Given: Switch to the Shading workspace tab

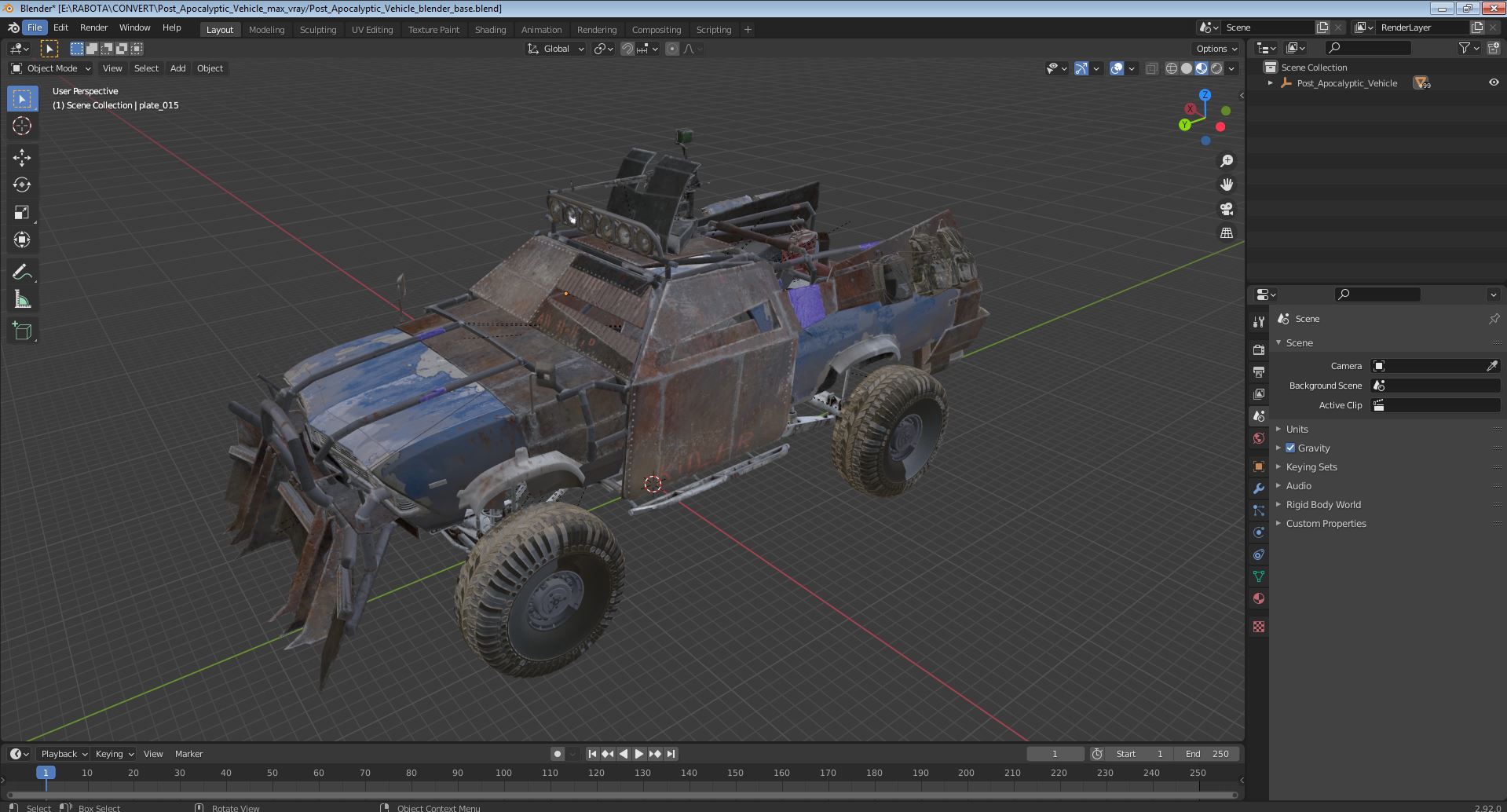Looking at the screenshot, I should click(490, 30).
